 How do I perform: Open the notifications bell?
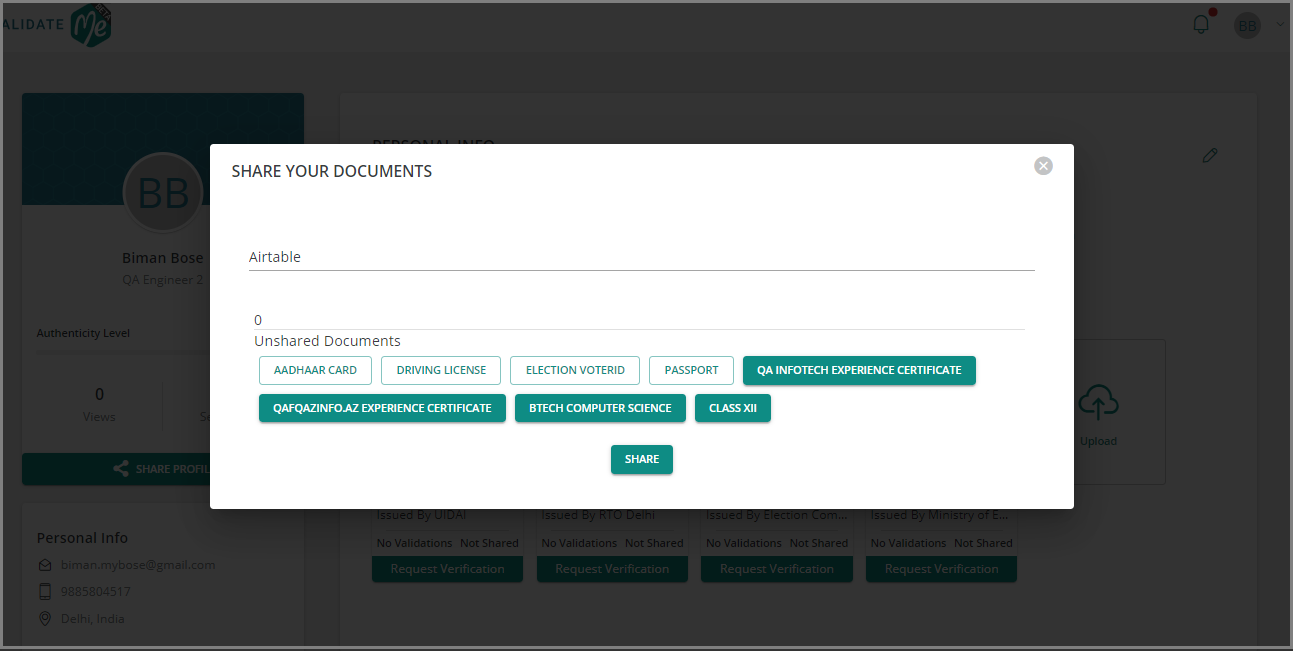click(1201, 25)
